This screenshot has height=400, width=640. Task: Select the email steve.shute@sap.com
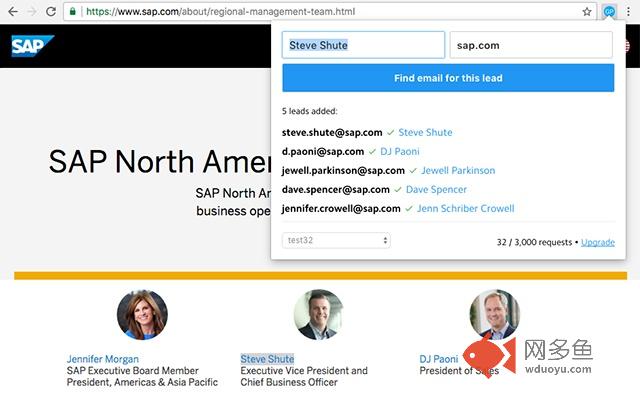click(x=332, y=132)
